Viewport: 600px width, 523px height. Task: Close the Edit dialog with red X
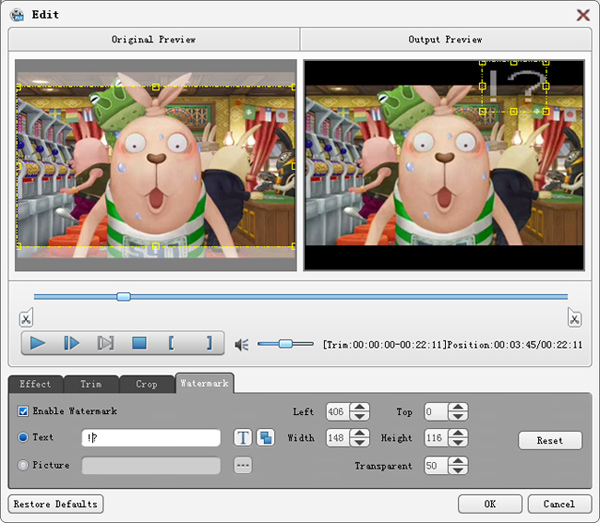[x=583, y=15]
